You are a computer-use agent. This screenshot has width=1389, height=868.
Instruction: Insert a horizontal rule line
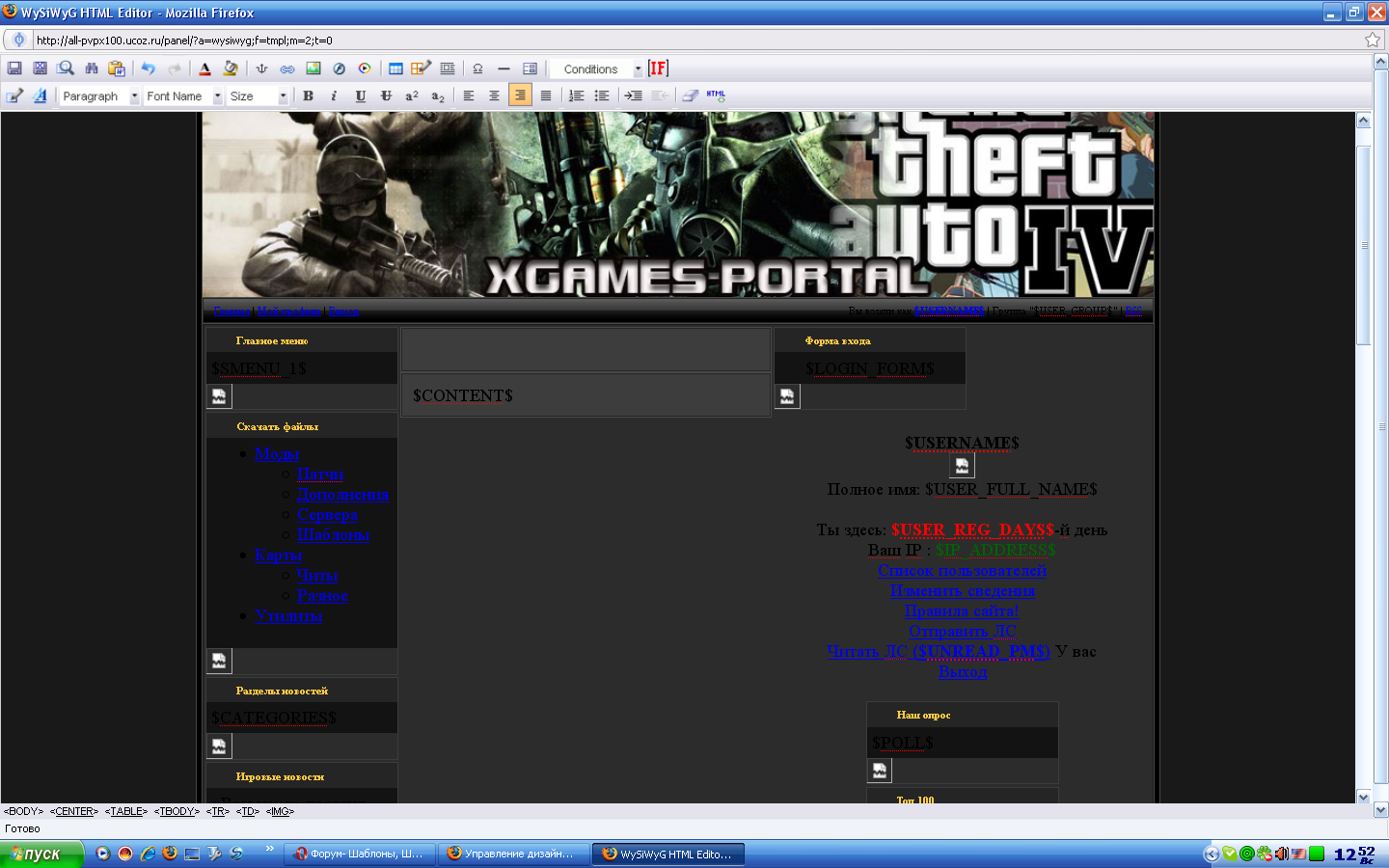coord(504,68)
